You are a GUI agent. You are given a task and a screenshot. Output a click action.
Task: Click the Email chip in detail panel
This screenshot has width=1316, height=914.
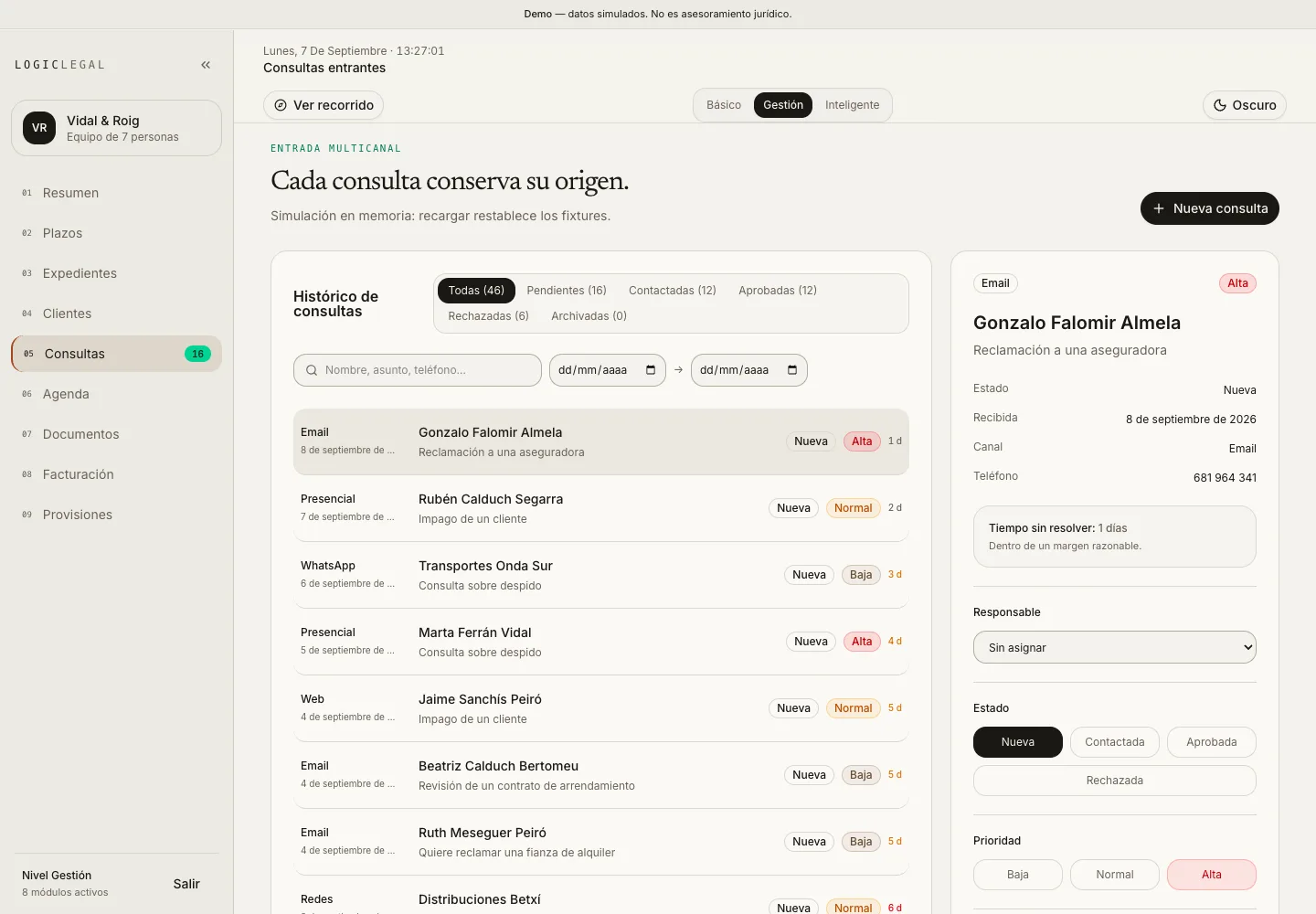pyautogui.click(x=995, y=283)
